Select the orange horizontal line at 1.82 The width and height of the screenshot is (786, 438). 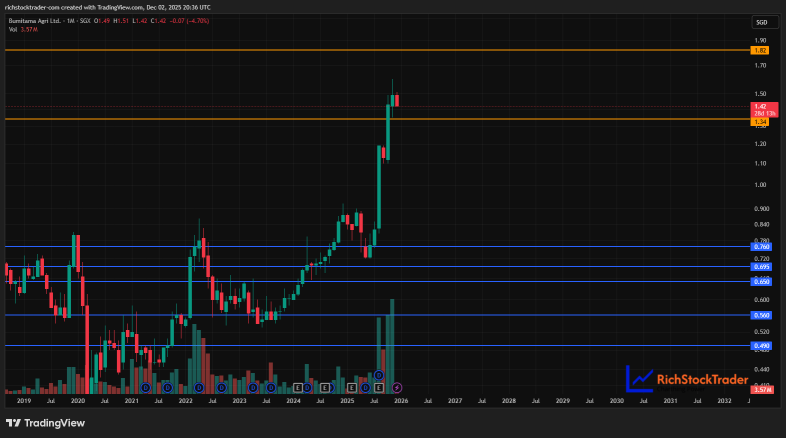[376, 50]
